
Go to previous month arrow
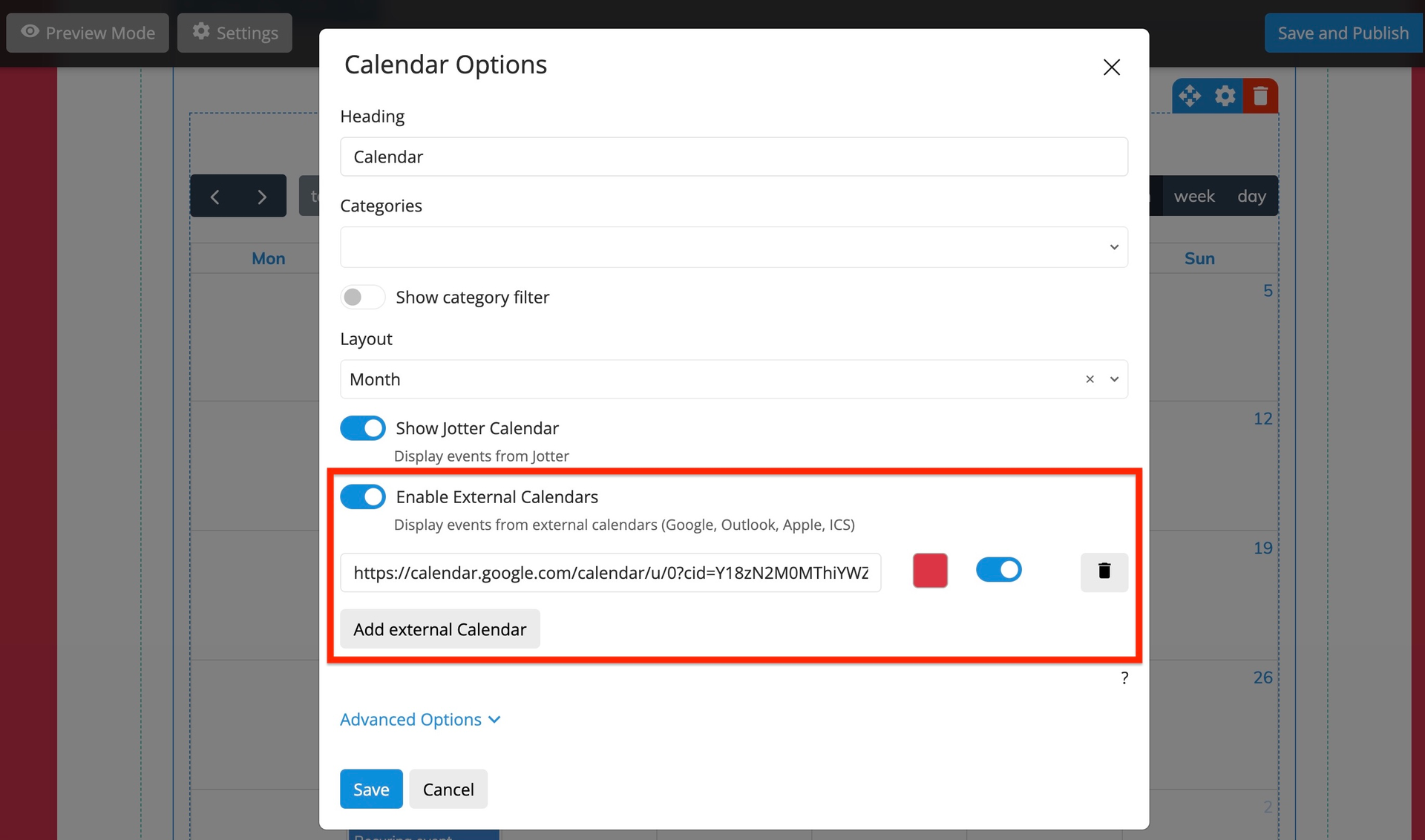pyautogui.click(x=214, y=197)
